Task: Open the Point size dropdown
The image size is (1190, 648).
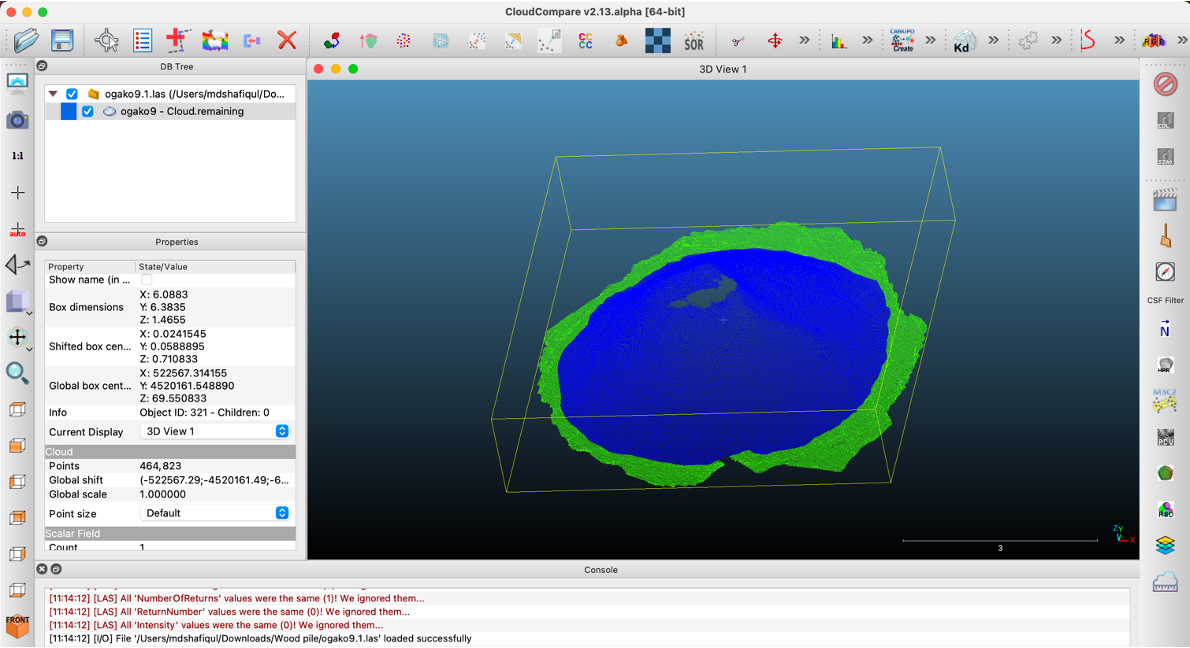Action: 214,513
